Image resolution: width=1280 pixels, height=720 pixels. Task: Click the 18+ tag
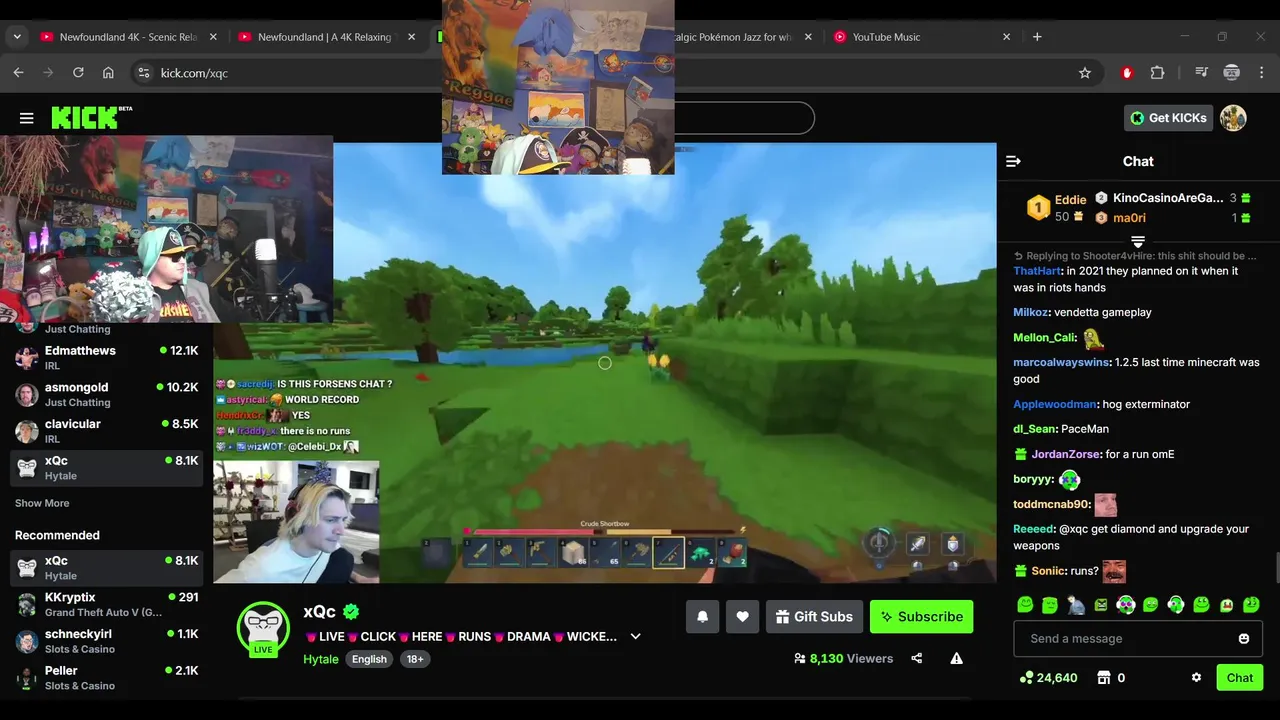pyautogui.click(x=415, y=659)
